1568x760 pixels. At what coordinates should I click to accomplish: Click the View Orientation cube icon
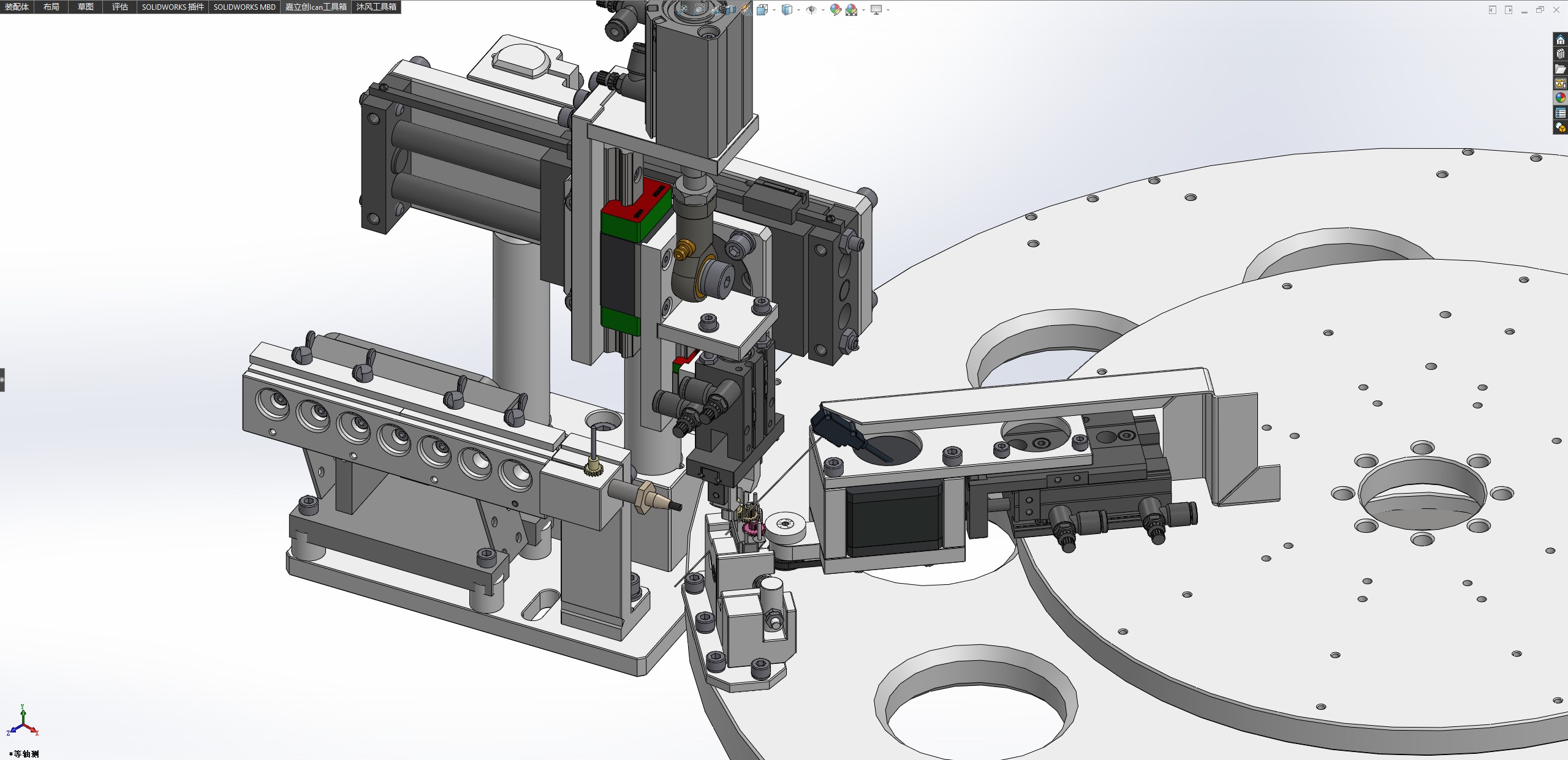pos(762,10)
